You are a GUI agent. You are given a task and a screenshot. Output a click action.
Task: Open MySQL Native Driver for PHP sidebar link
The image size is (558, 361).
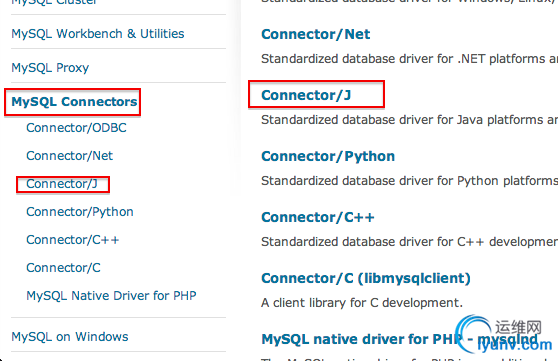pyautogui.click(x=111, y=296)
